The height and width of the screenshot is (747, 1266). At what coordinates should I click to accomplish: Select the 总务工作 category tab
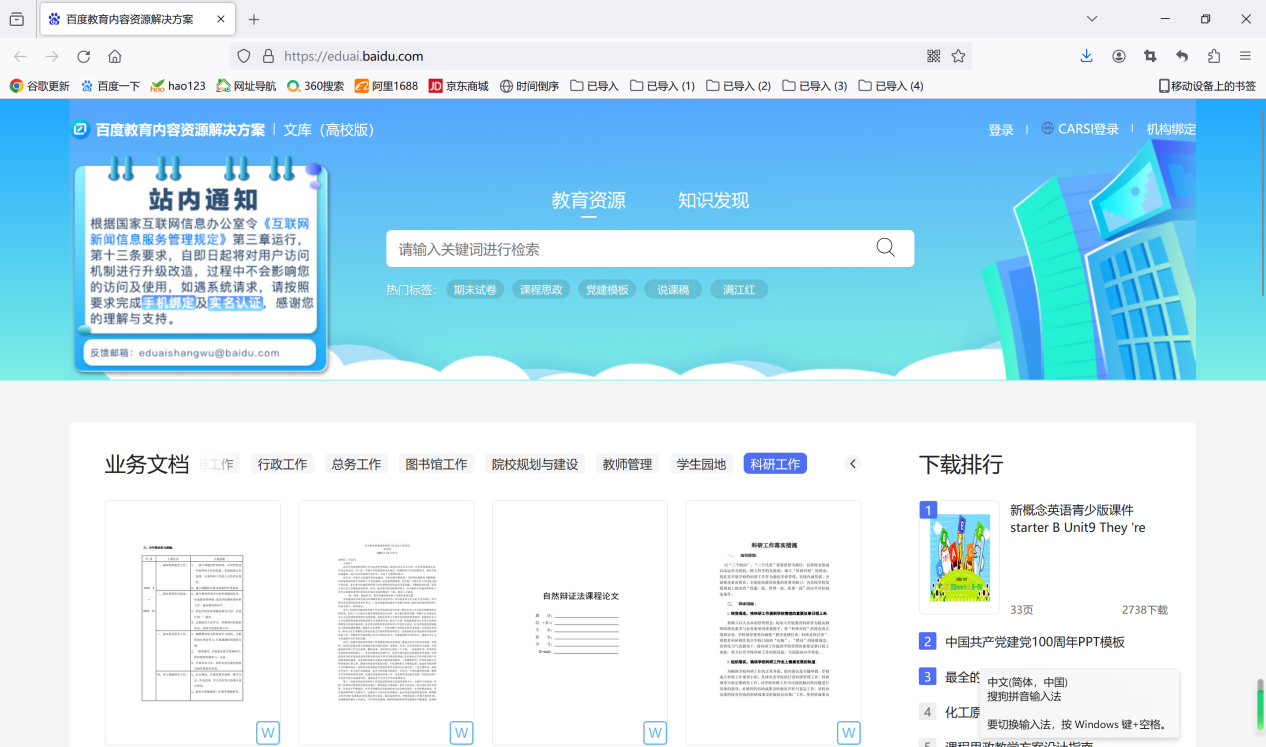point(356,464)
